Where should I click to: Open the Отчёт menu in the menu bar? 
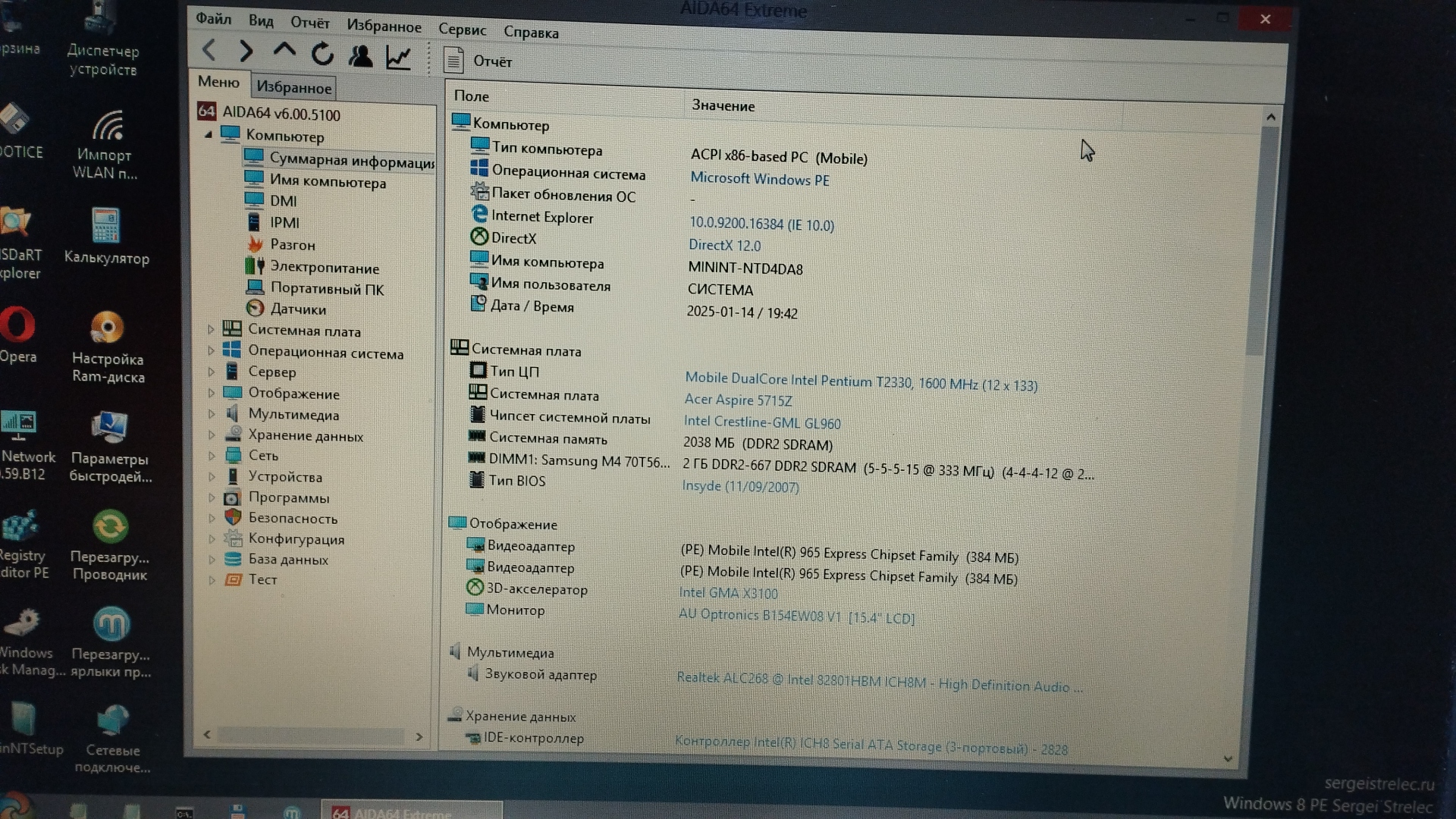click(310, 23)
